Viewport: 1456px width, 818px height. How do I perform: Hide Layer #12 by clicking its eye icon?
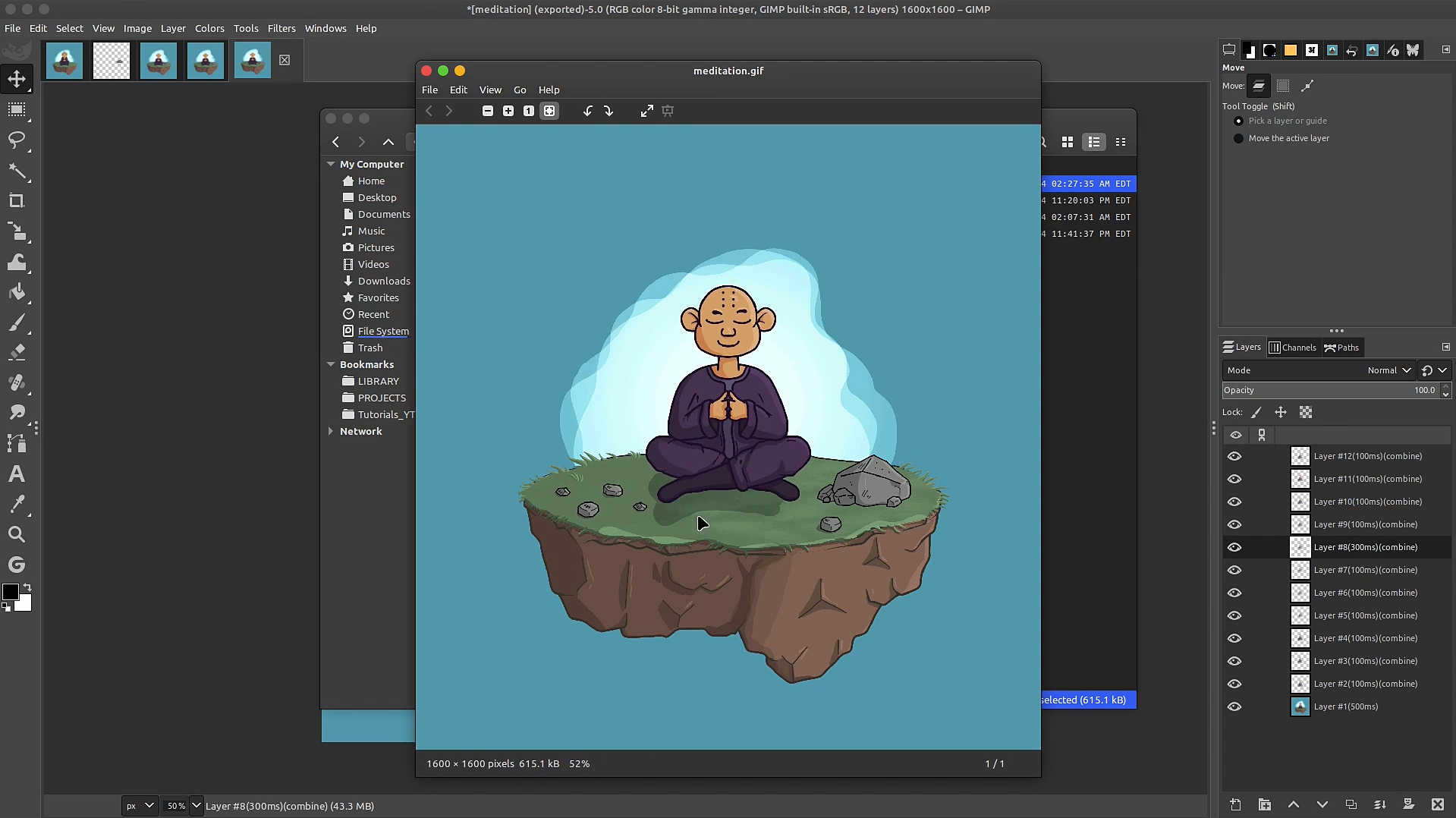pos(1235,456)
